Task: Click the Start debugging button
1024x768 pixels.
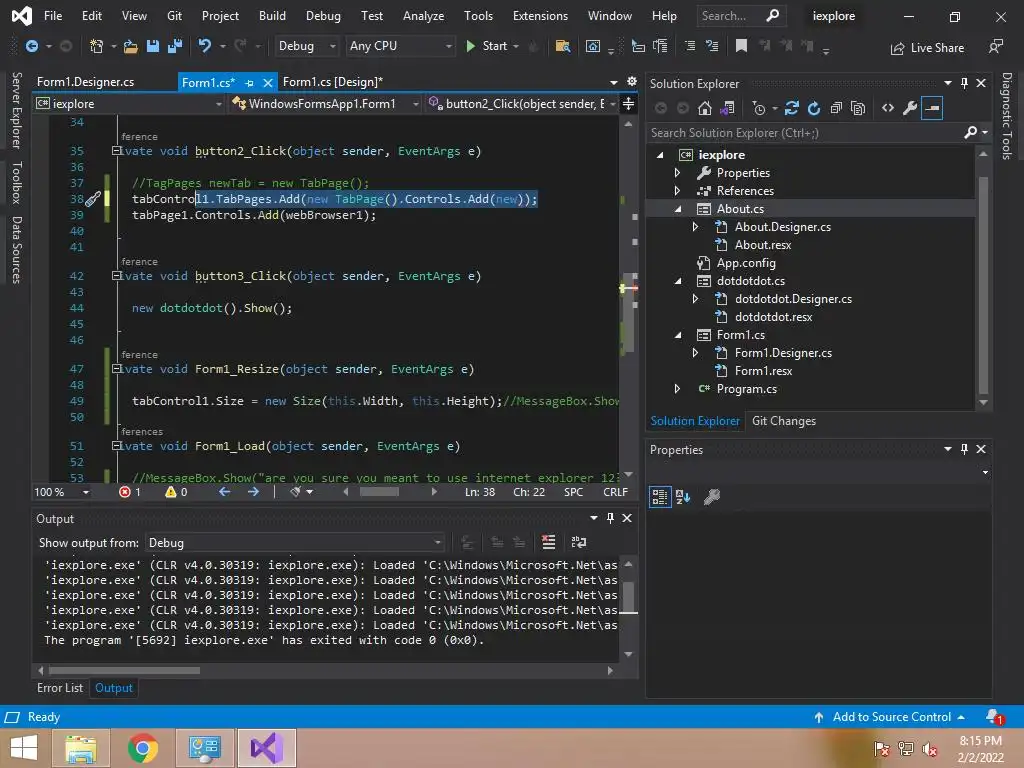Action: click(486, 46)
